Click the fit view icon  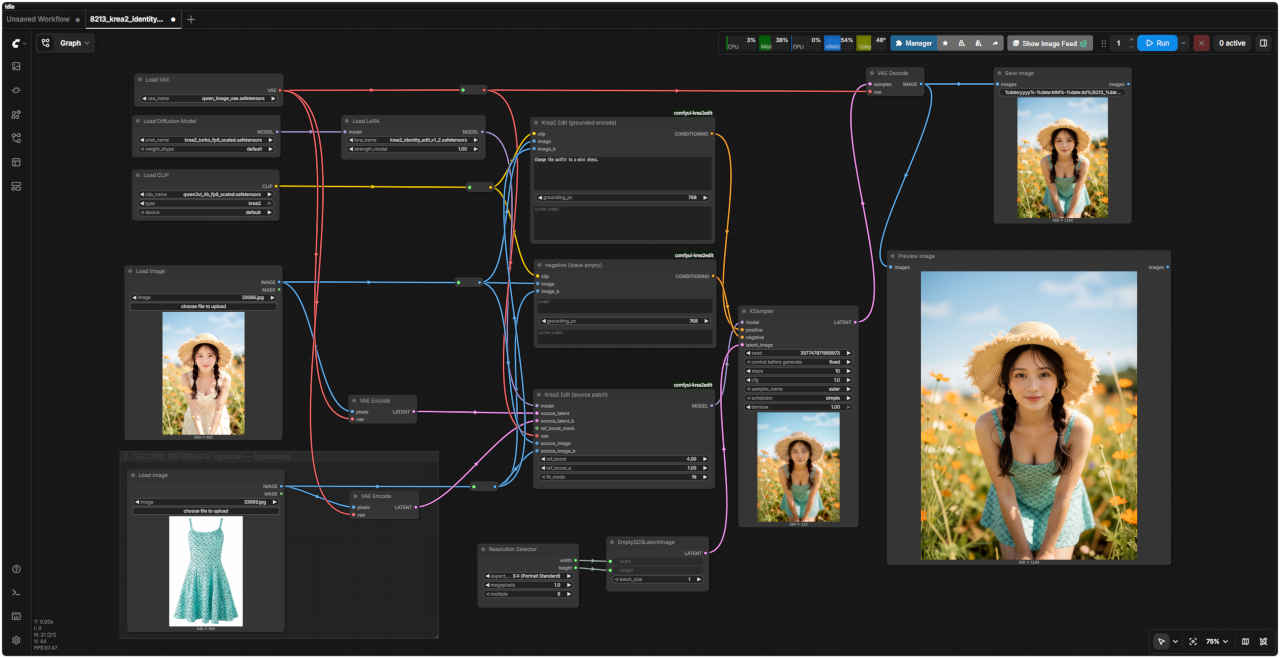click(1193, 641)
